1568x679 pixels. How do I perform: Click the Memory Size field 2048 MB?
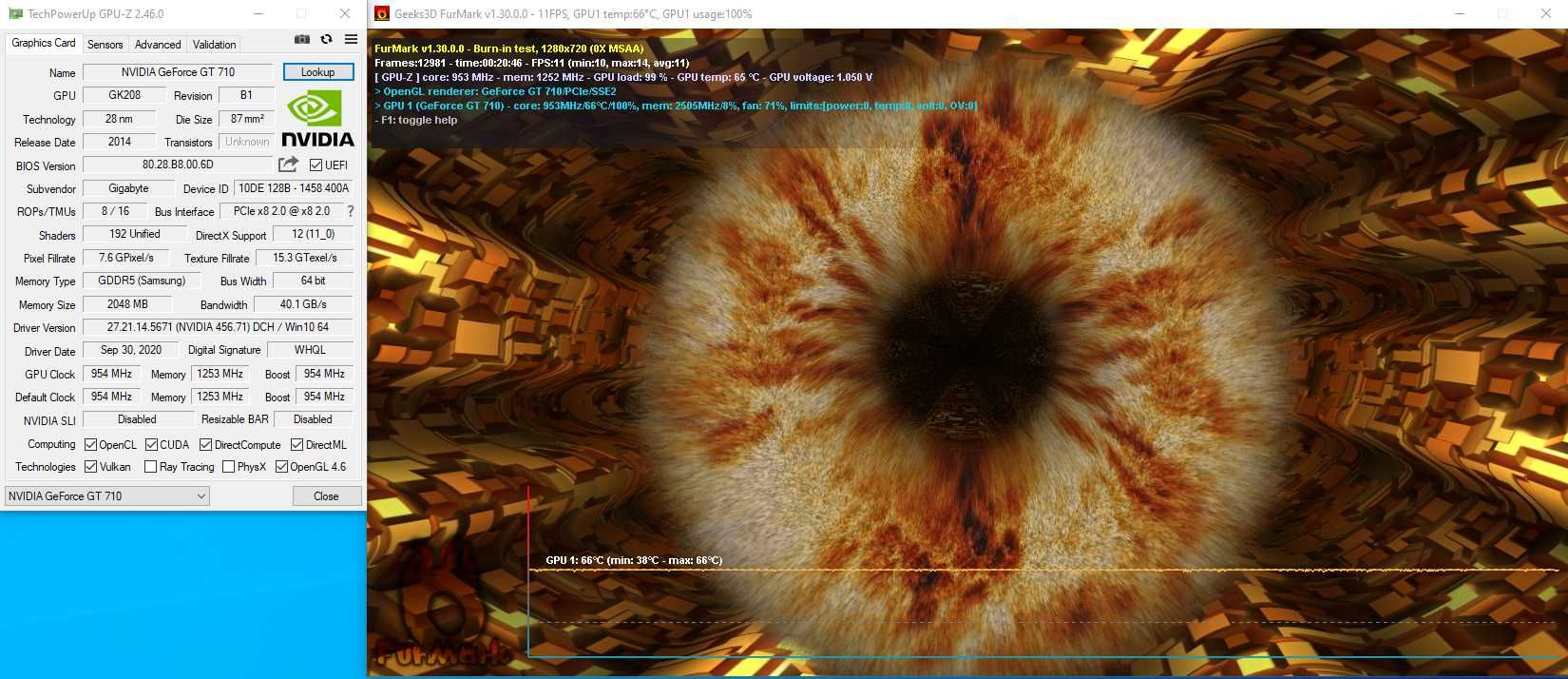tap(127, 304)
